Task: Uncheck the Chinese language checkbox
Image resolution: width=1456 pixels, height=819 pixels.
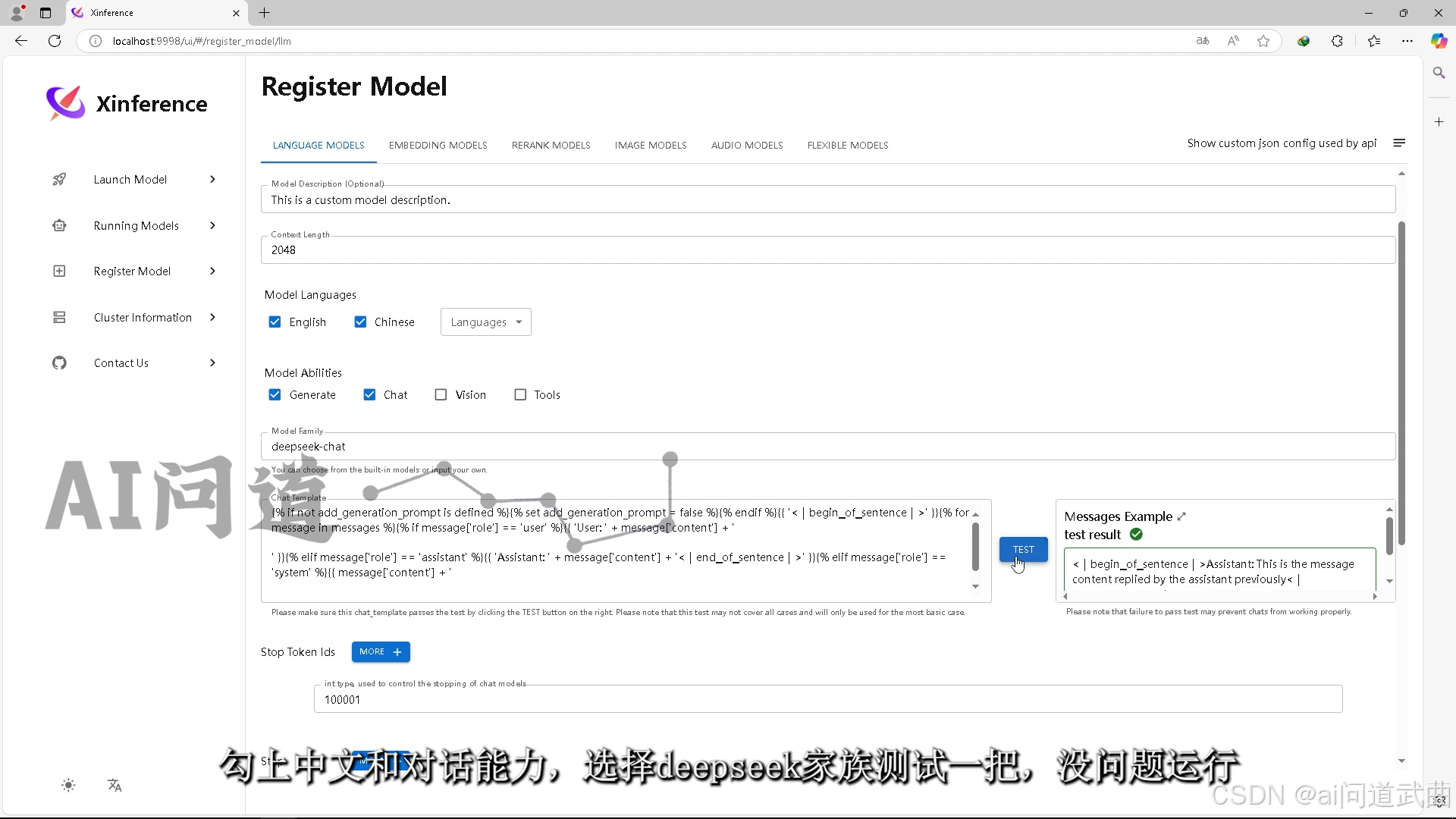Action: pyautogui.click(x=361, y=322)
